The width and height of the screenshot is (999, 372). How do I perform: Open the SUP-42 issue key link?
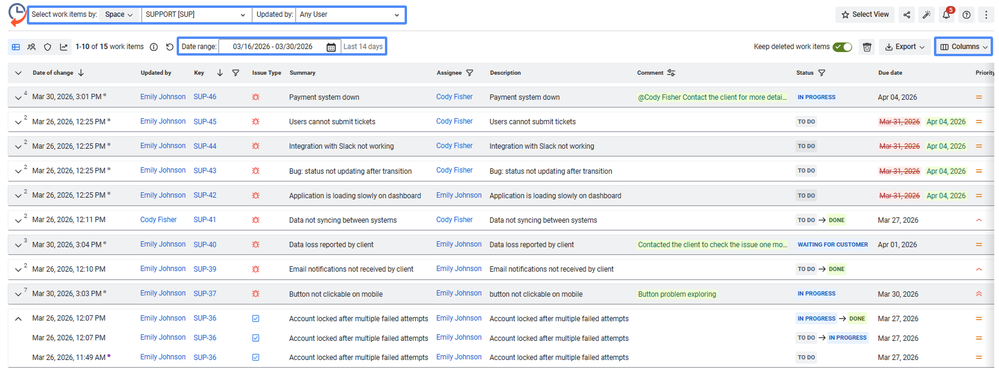tap(205, 195)
